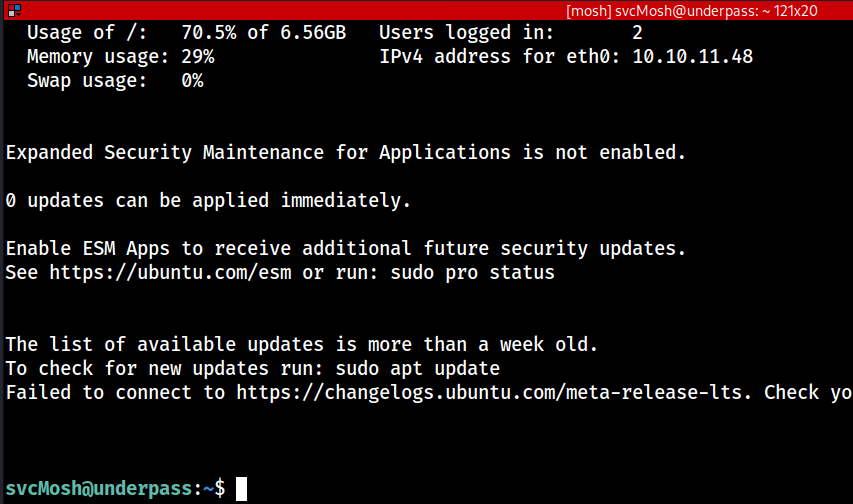Click the terminal window icon in title bar
853x504 pixels.
13,11
